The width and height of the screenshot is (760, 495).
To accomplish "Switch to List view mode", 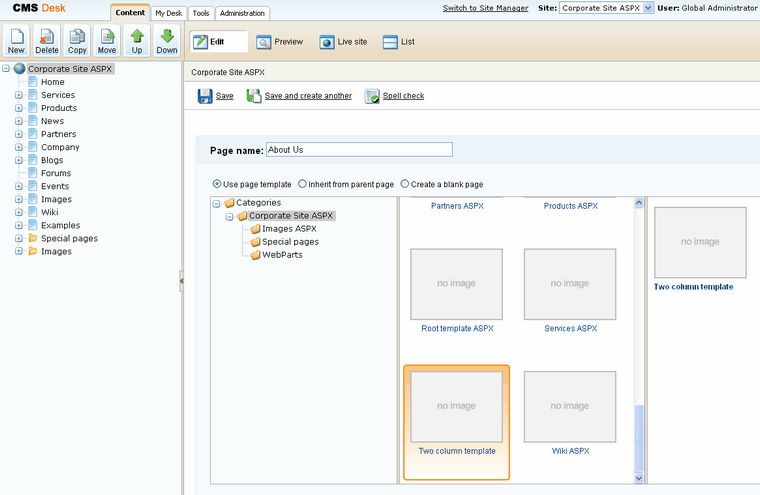I will (x=398, y=42).
